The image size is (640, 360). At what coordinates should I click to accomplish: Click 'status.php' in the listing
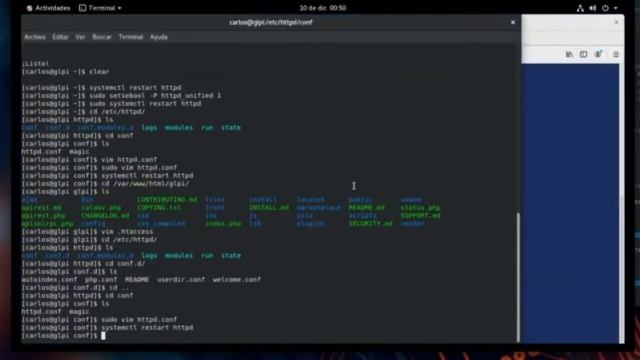coord(420,208)
